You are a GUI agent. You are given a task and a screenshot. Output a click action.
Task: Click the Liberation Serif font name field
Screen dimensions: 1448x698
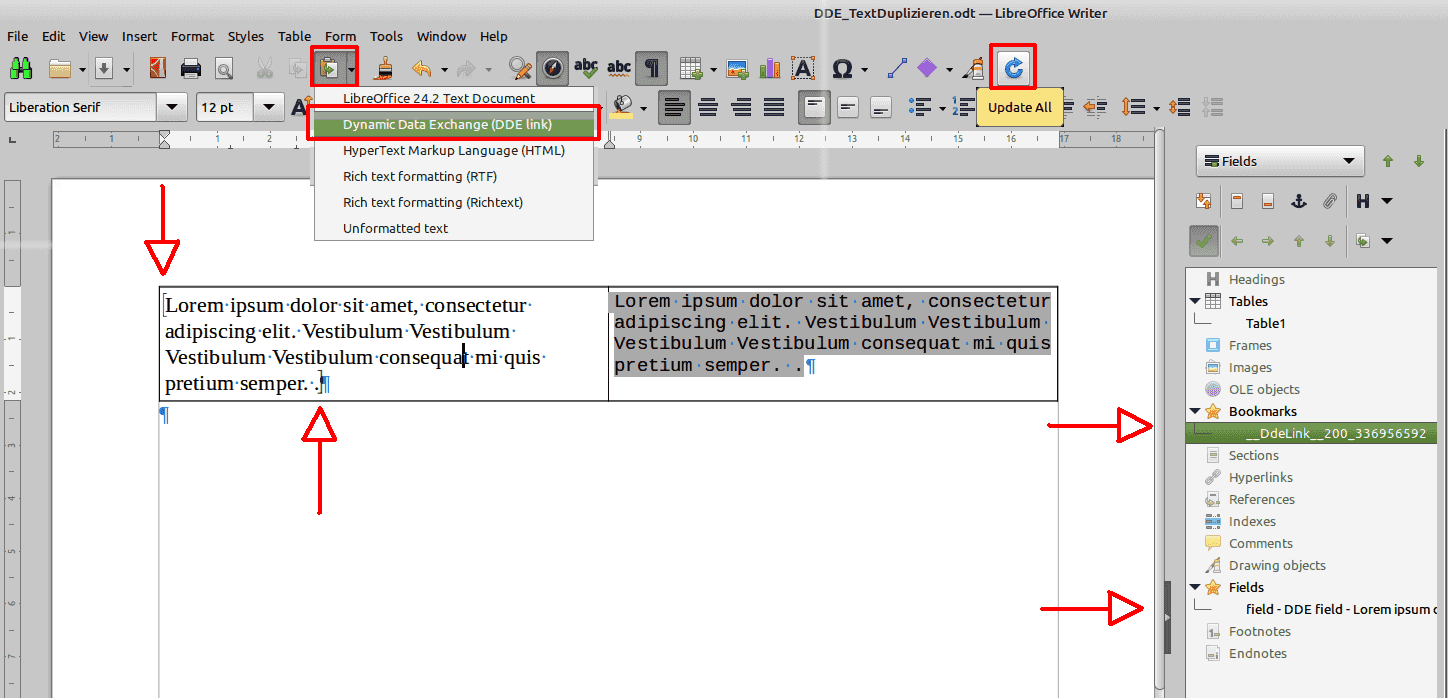80,107
